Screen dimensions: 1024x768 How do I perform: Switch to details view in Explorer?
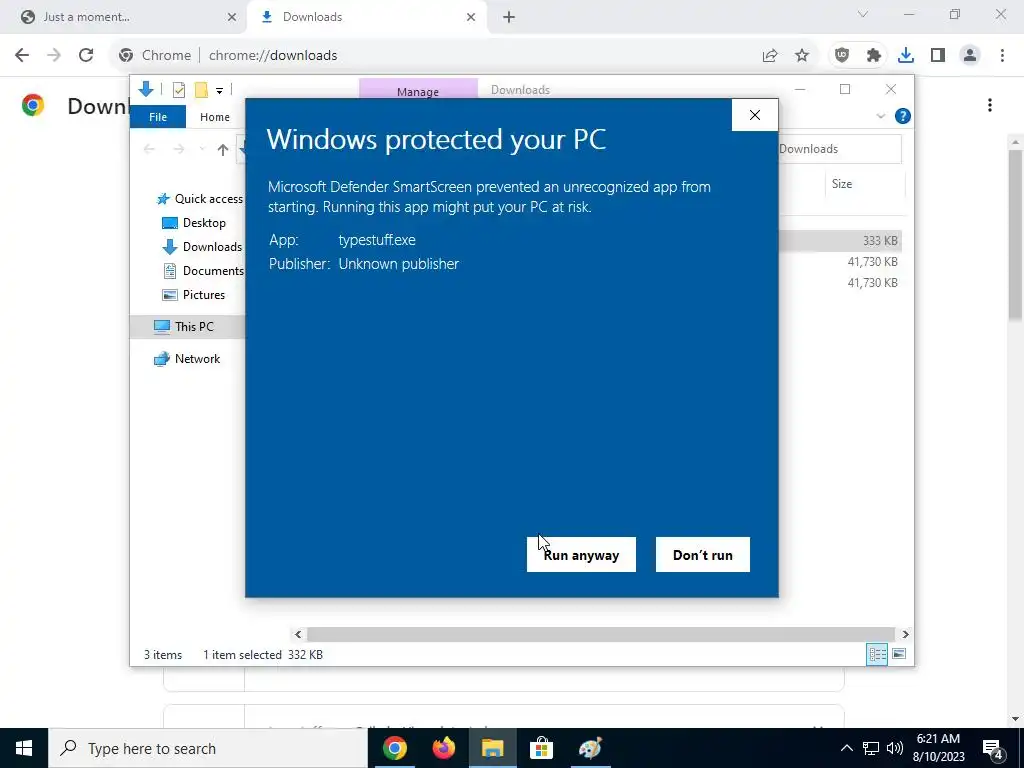(877, 654)
